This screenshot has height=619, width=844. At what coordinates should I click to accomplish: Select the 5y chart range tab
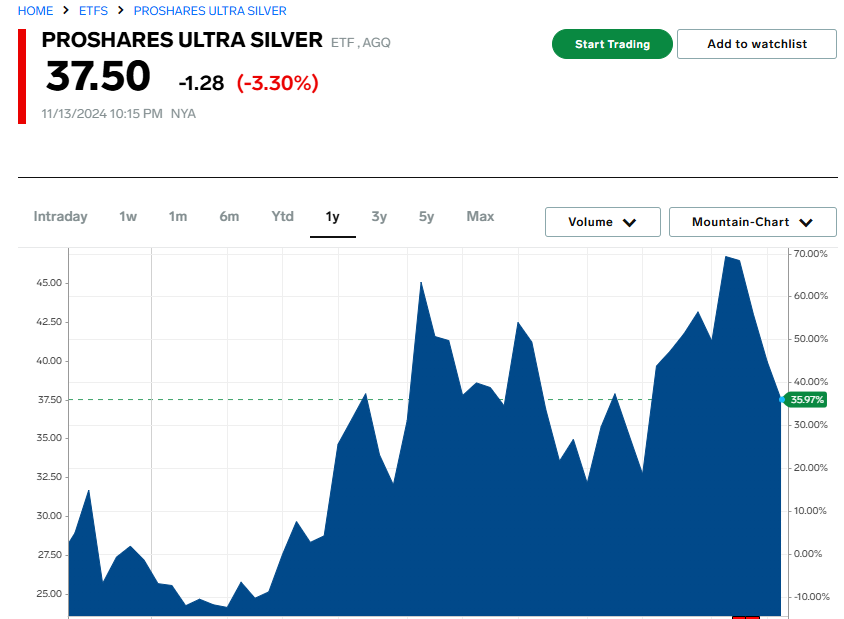coord(426,216)
